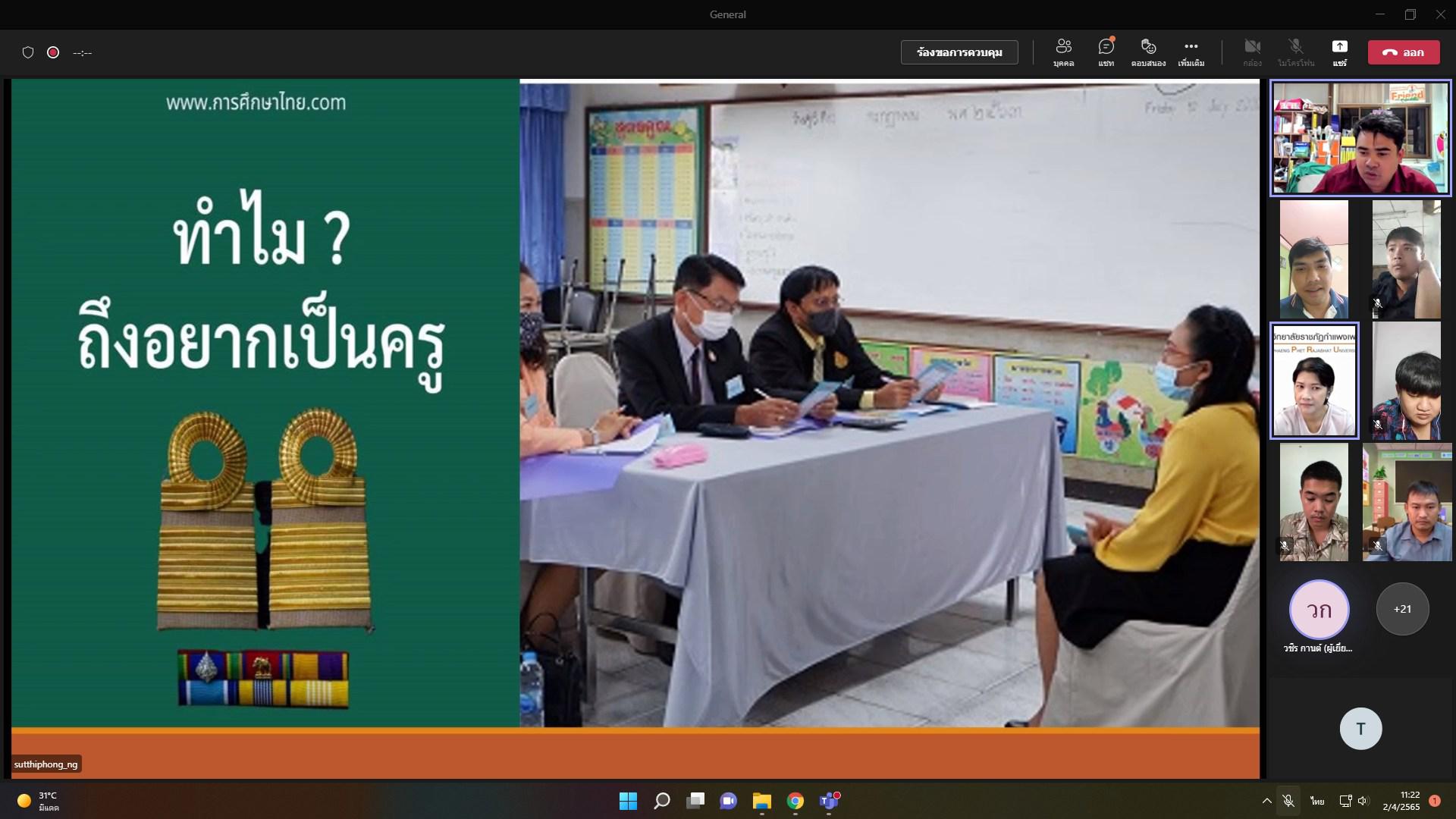
Task: Select the presenter video tile top right
Action: (1359, 138)
